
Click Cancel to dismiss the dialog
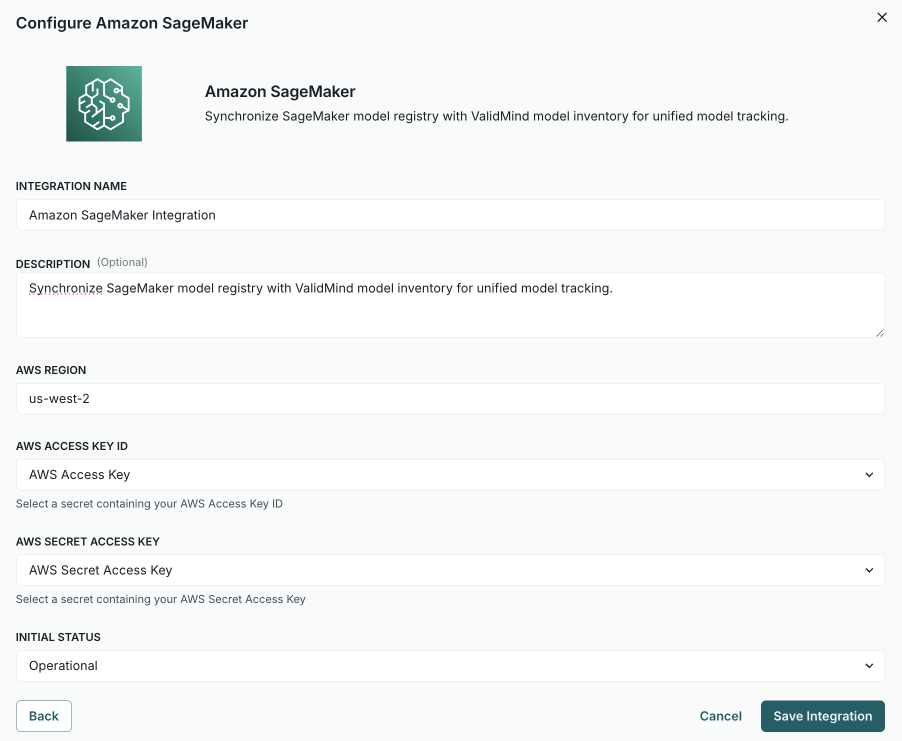click(720, 715)
